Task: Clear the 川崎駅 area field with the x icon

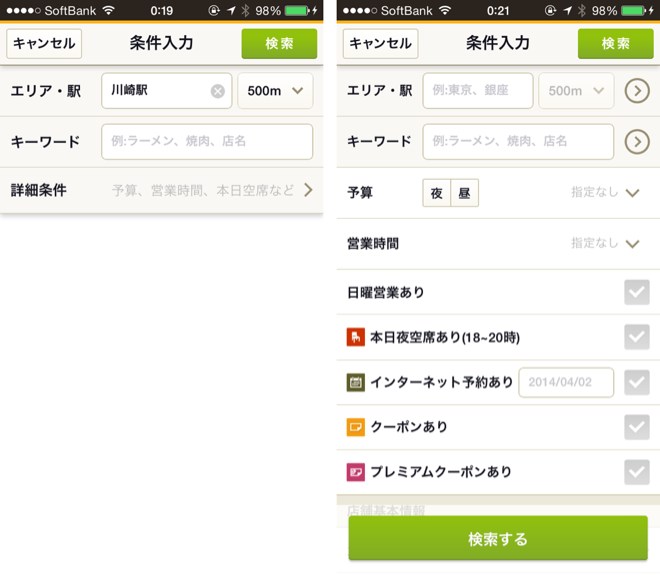Action: (x=218, y=91)
